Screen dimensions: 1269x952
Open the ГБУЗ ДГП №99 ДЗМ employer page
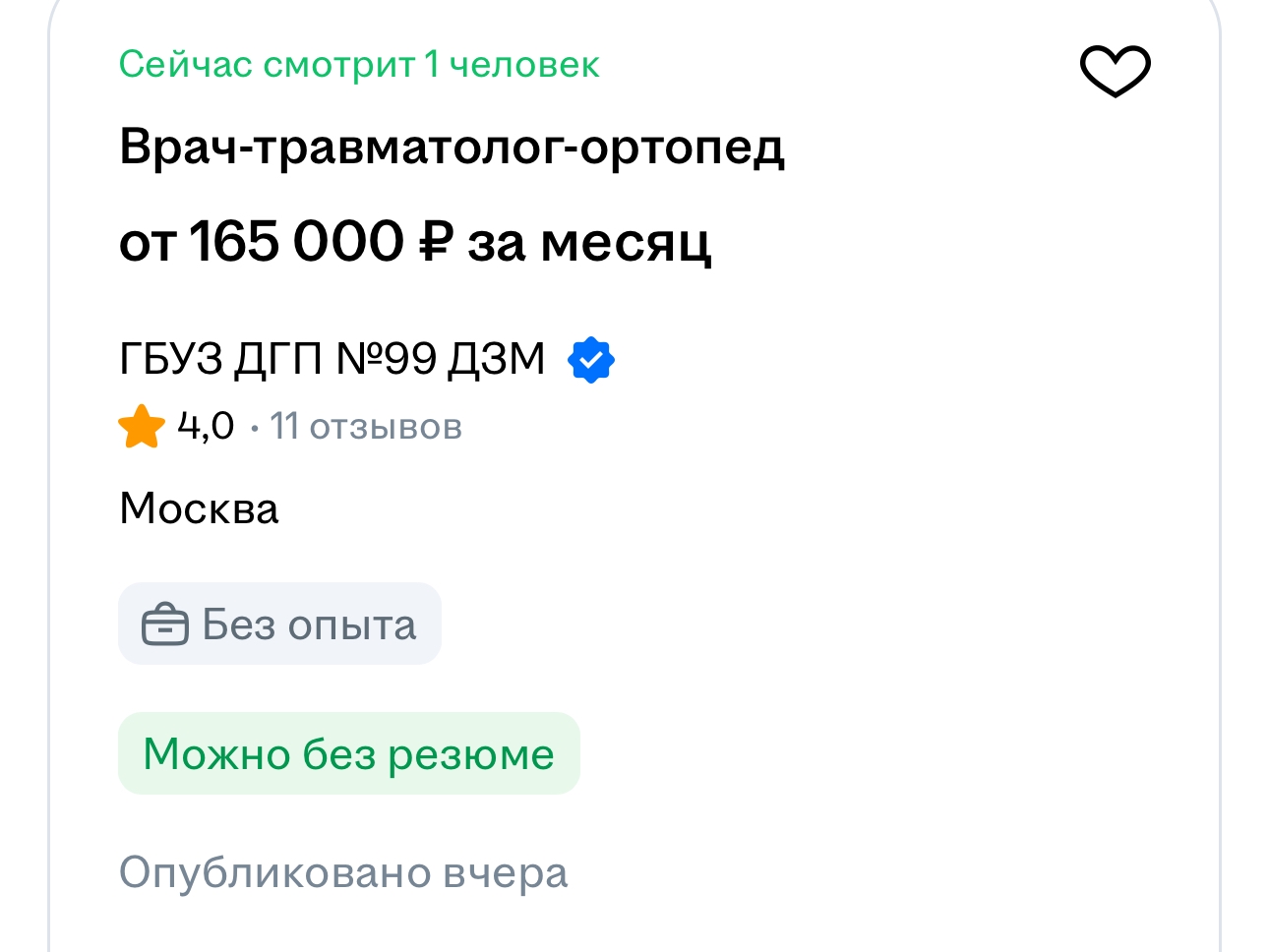(332, 359)
